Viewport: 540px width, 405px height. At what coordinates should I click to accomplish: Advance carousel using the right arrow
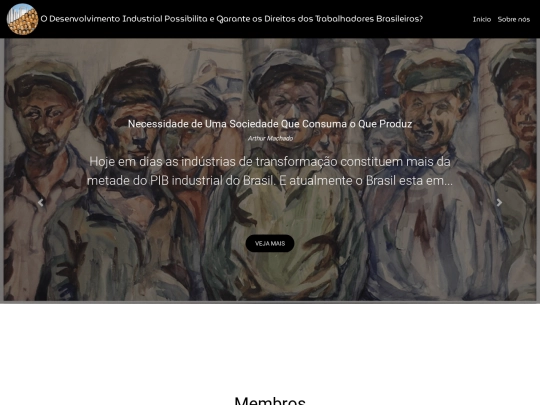click(x=499, y=203)
